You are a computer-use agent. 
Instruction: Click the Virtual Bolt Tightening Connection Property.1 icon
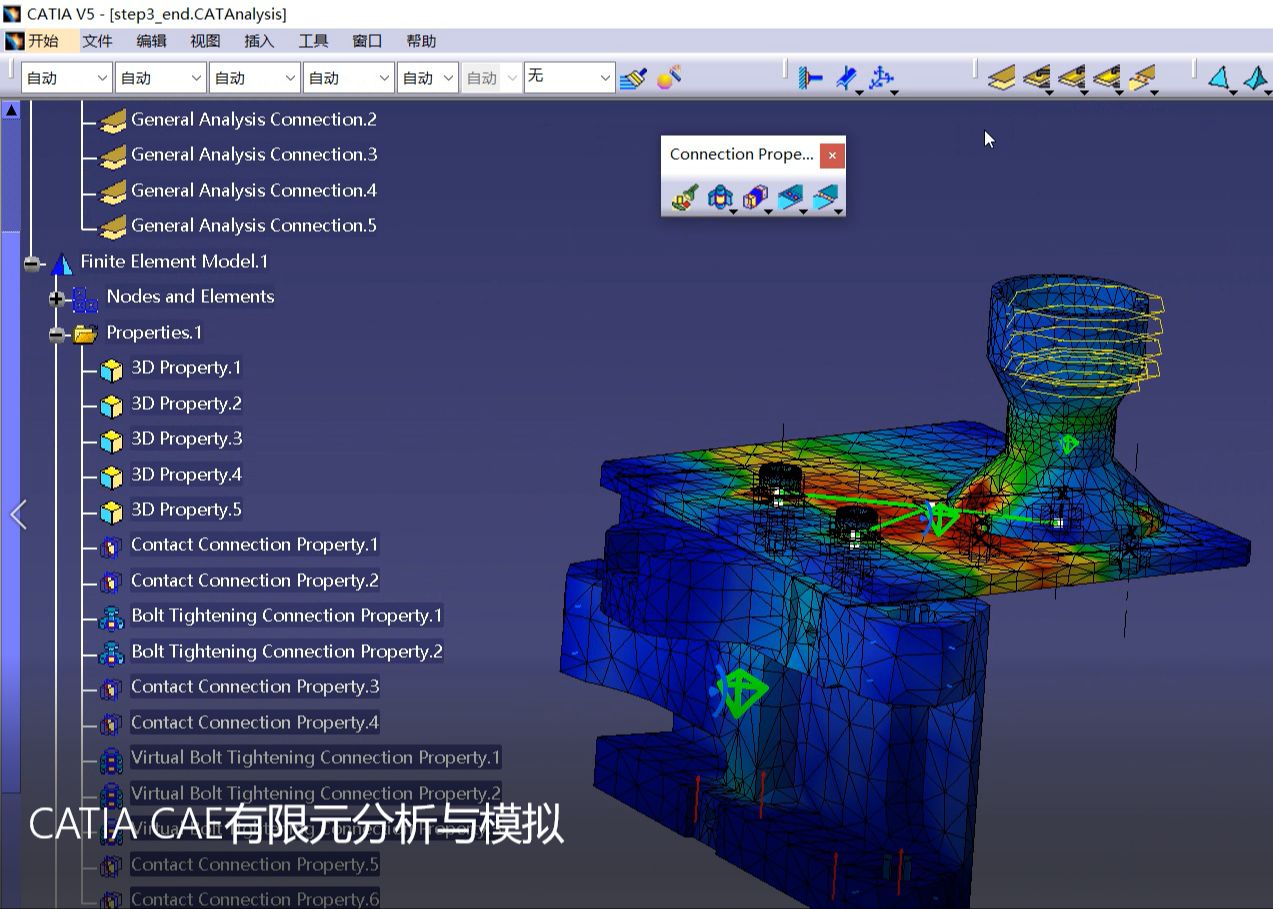tap(112, 760)
